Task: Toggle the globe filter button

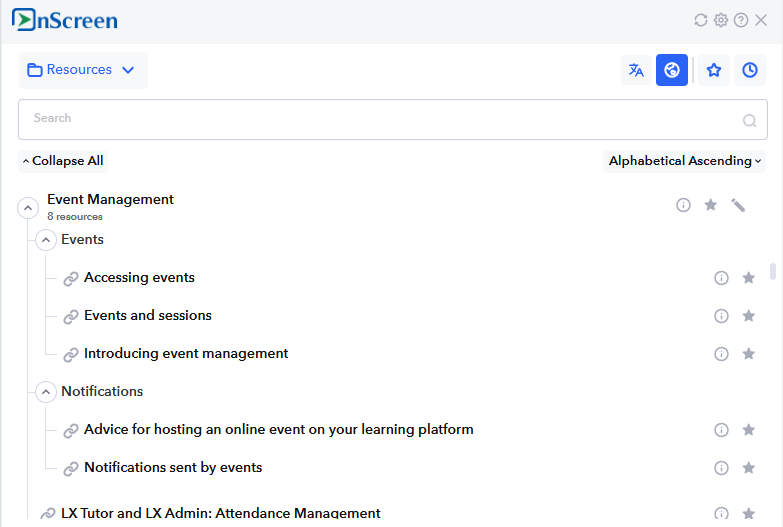Action: (x=672, y=70)
